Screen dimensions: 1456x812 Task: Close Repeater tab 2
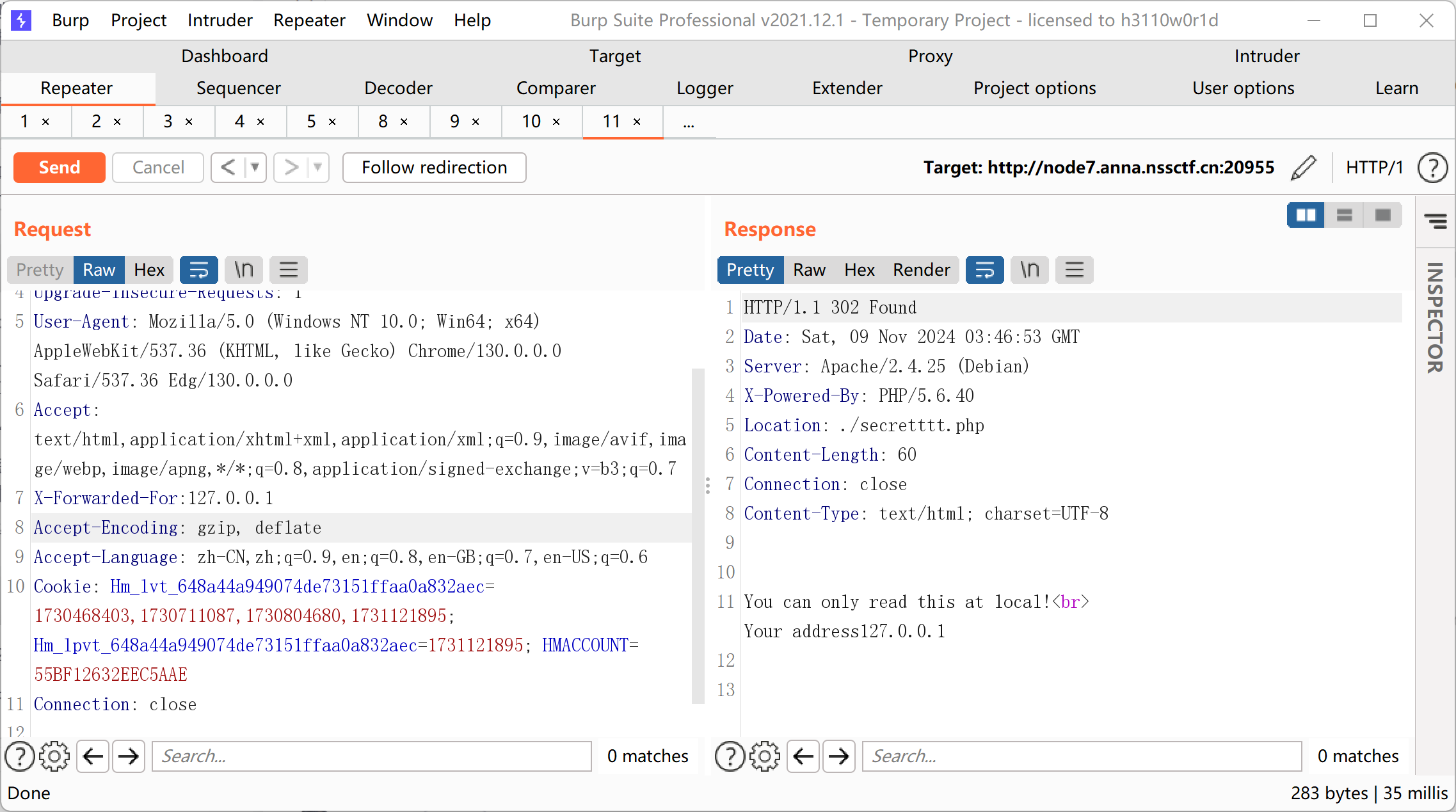pos(117,122)
